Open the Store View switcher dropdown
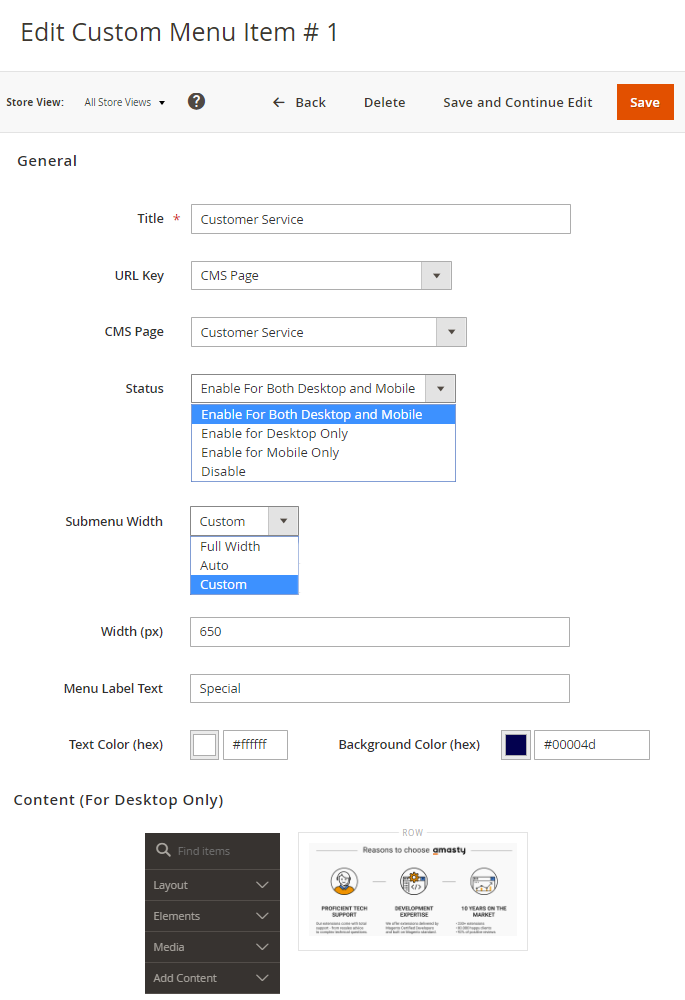The width and height of the screenshot is (685, 1000). tap(125, 102)
